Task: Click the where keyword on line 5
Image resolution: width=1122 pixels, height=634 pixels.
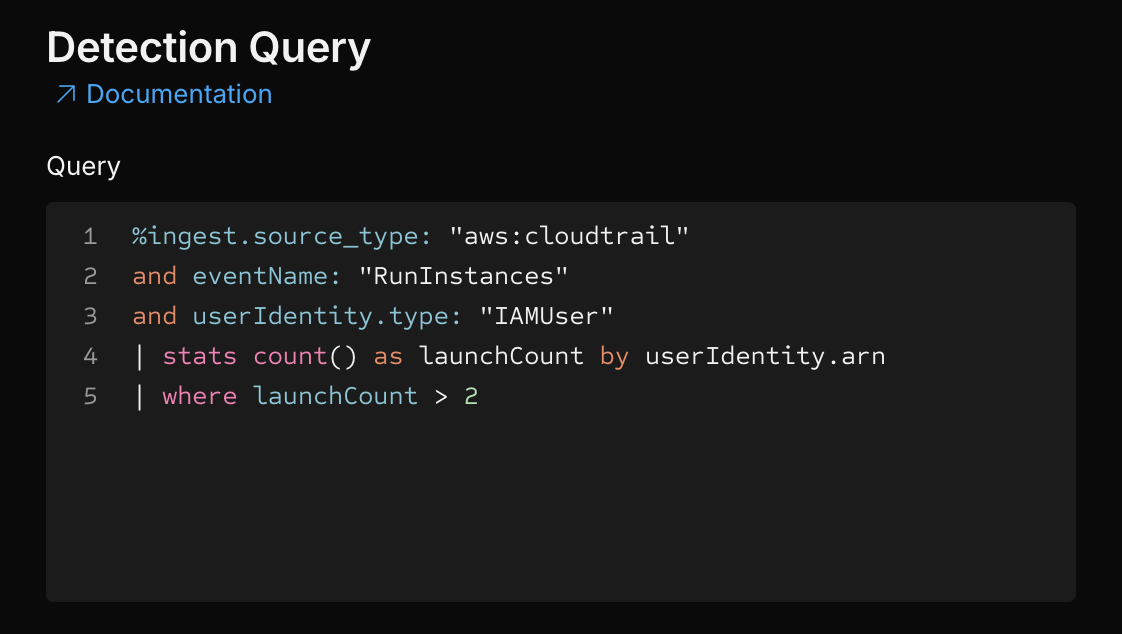Action: pos(199,396)
